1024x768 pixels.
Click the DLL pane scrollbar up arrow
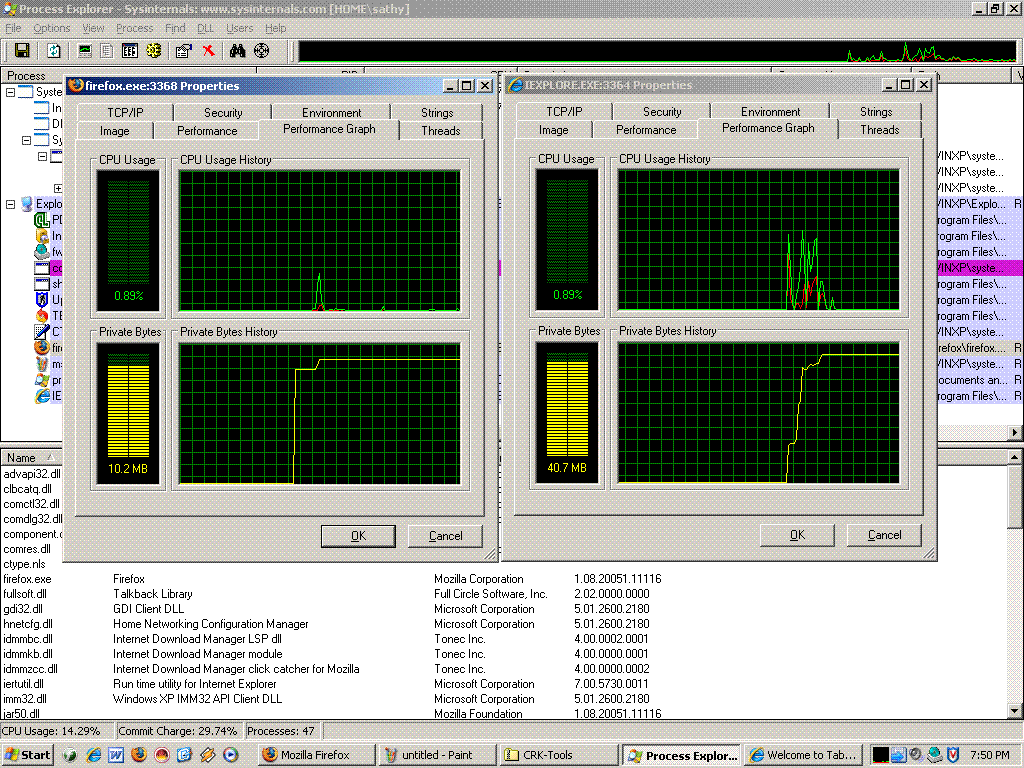tap(1014, 457)
